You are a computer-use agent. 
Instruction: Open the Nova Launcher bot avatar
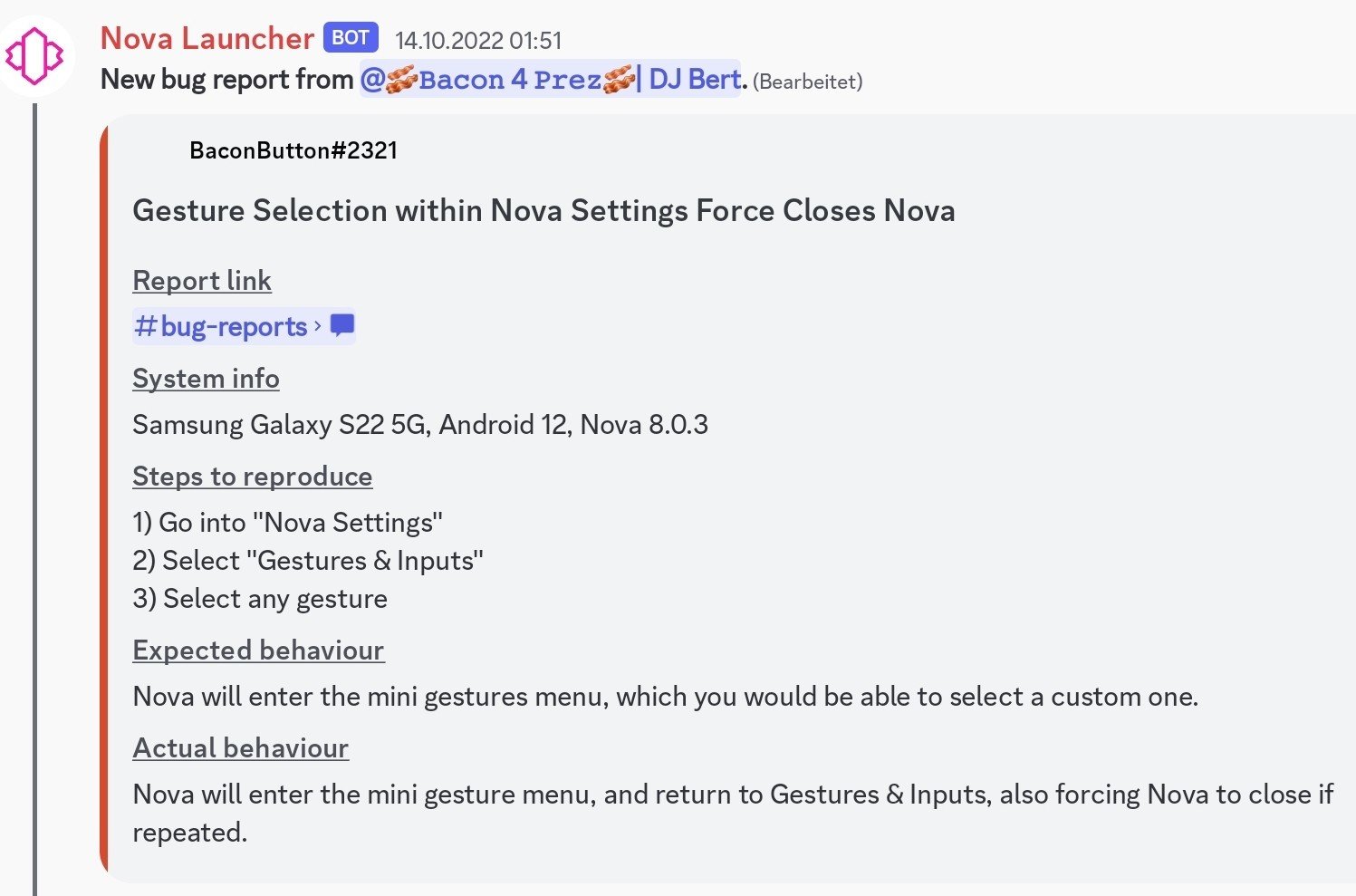34,56
